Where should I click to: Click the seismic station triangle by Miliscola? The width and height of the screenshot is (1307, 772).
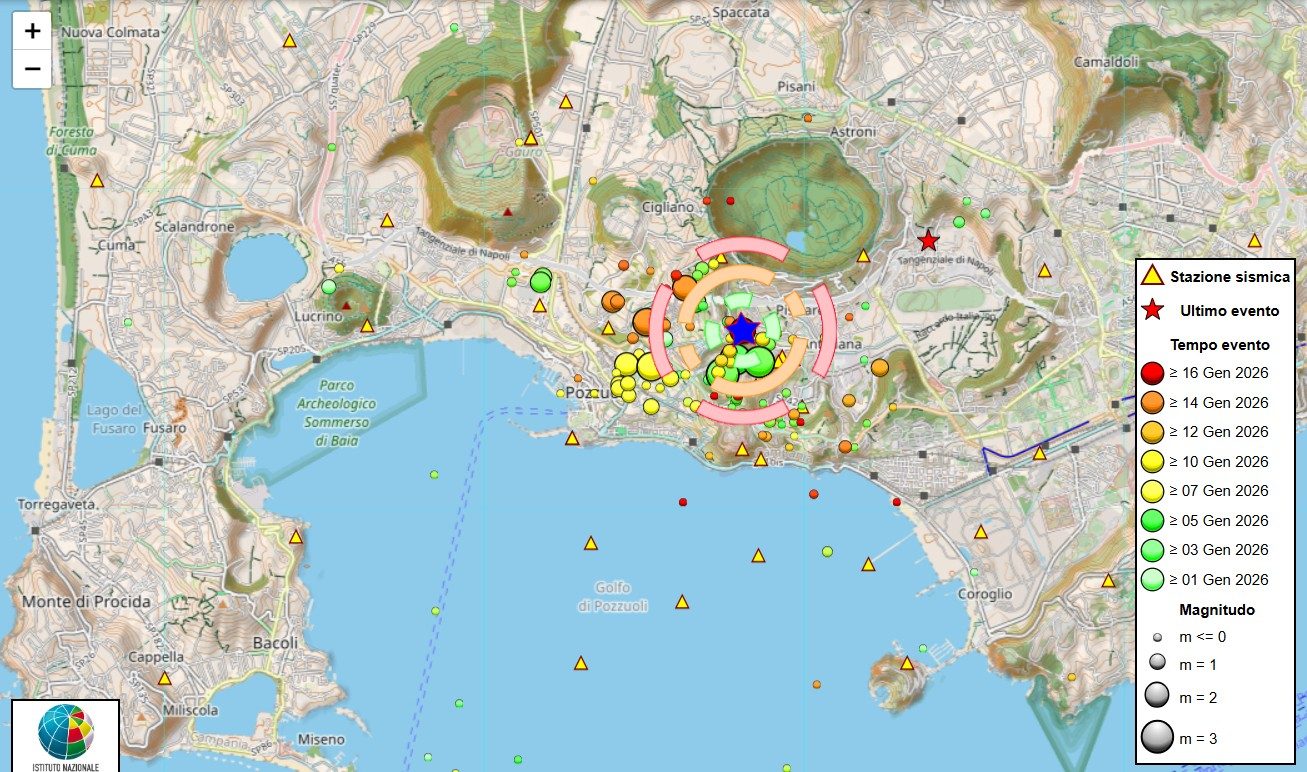point(165,678)
